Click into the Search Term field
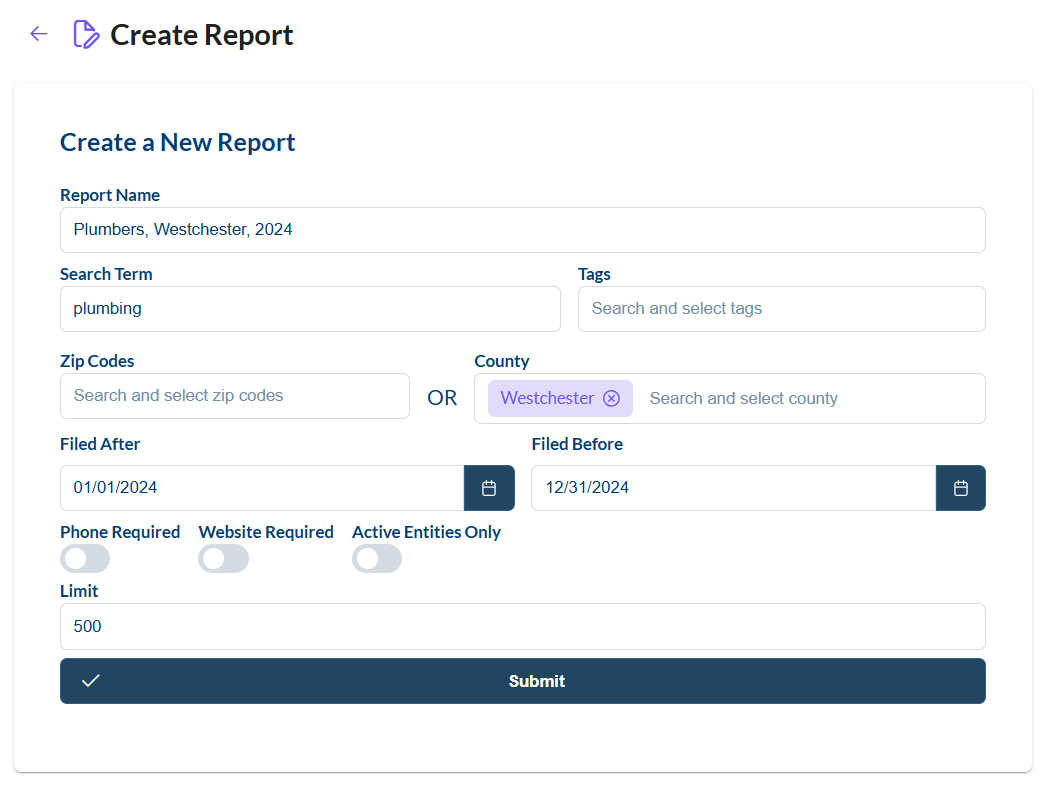This screenshot has width=1048, height=798. 310,309
